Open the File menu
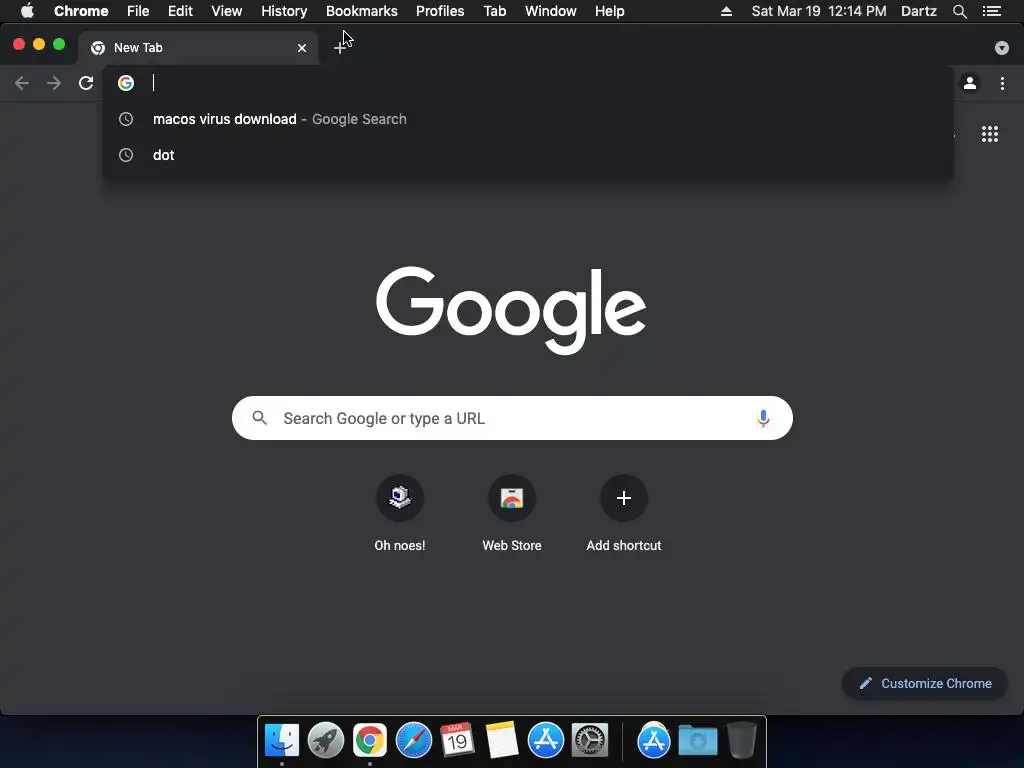 [138, 11]
